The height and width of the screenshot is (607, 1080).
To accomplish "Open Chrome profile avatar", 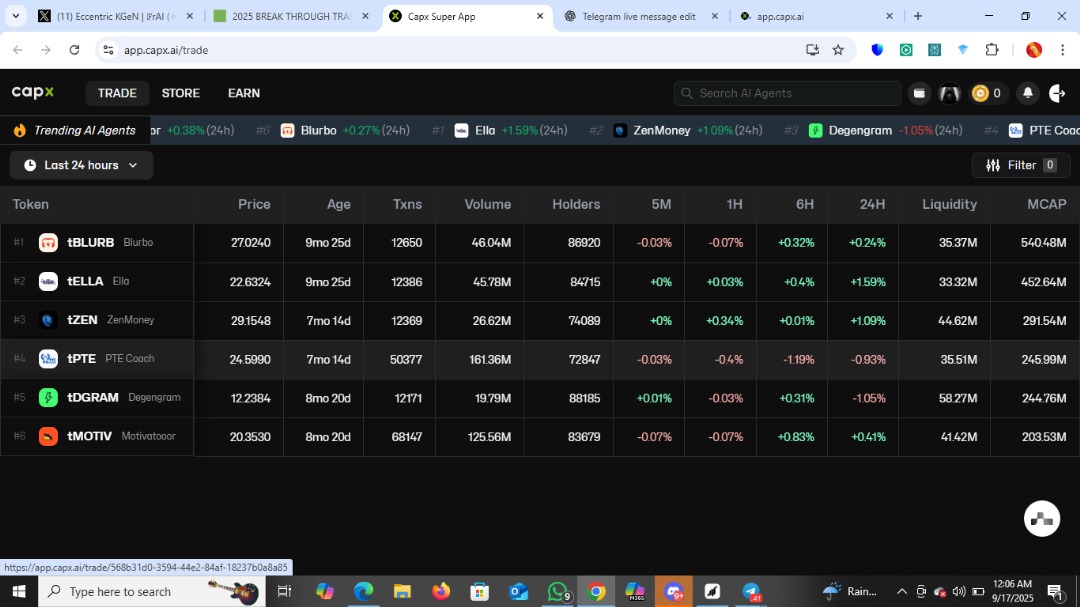I will click(x=1033, y=50).
